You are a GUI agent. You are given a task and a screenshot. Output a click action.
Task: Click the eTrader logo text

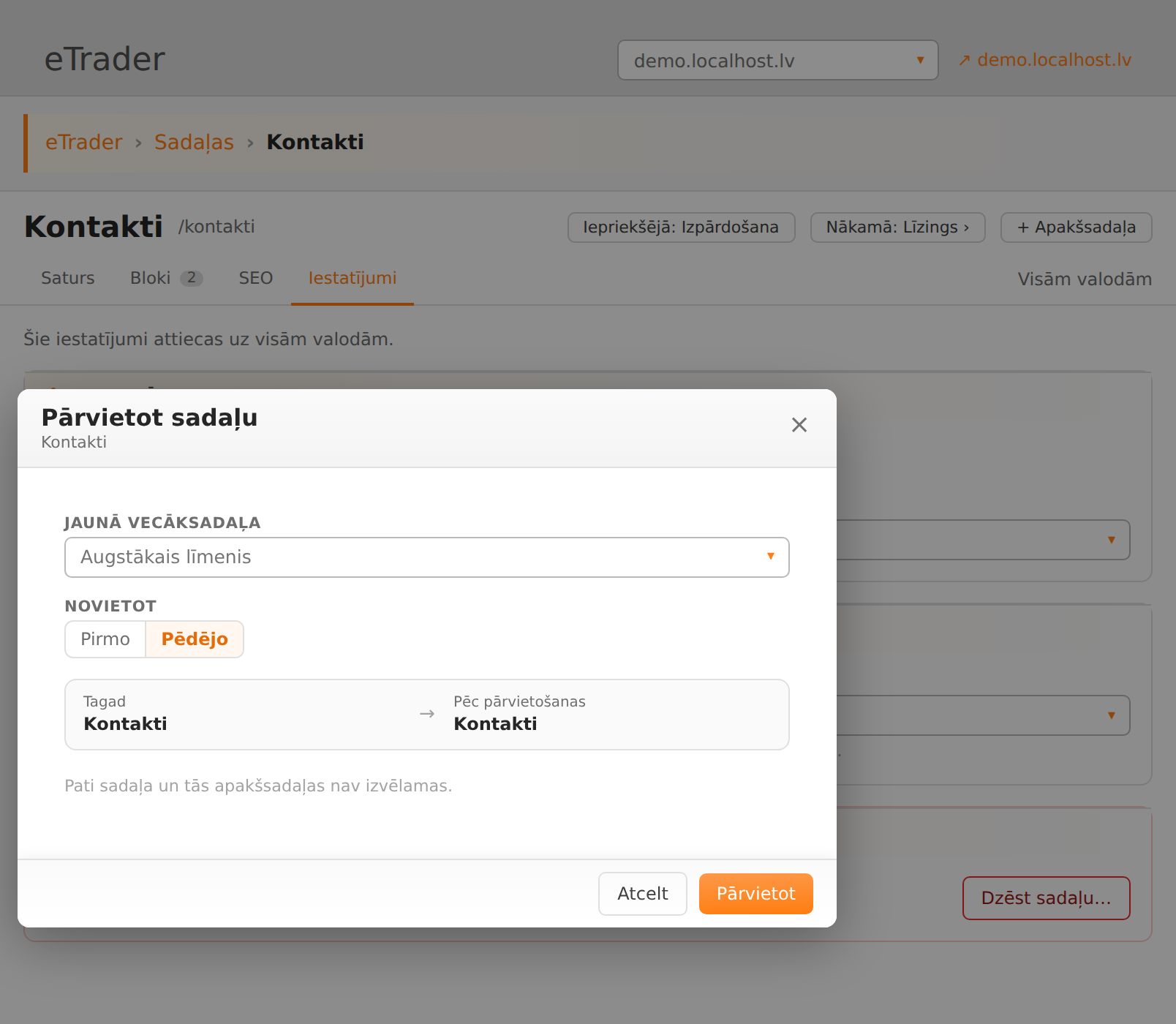click(105, 59)
